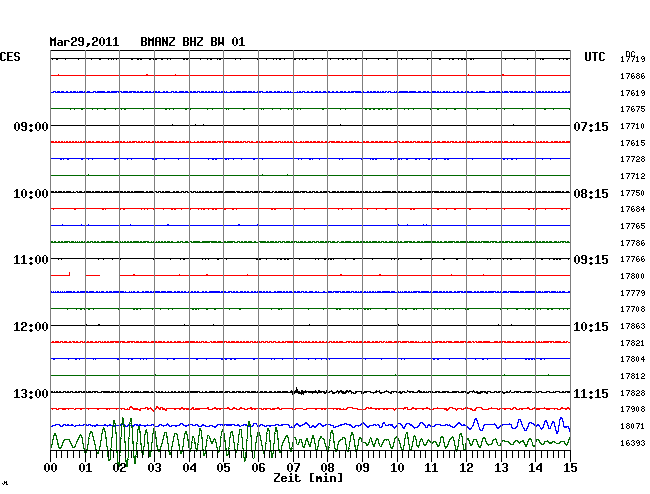Image resolution: width=650 pixels, height=494 pixels.
Task: Click the DC value 17821
Action: click(x=633, y=343)
